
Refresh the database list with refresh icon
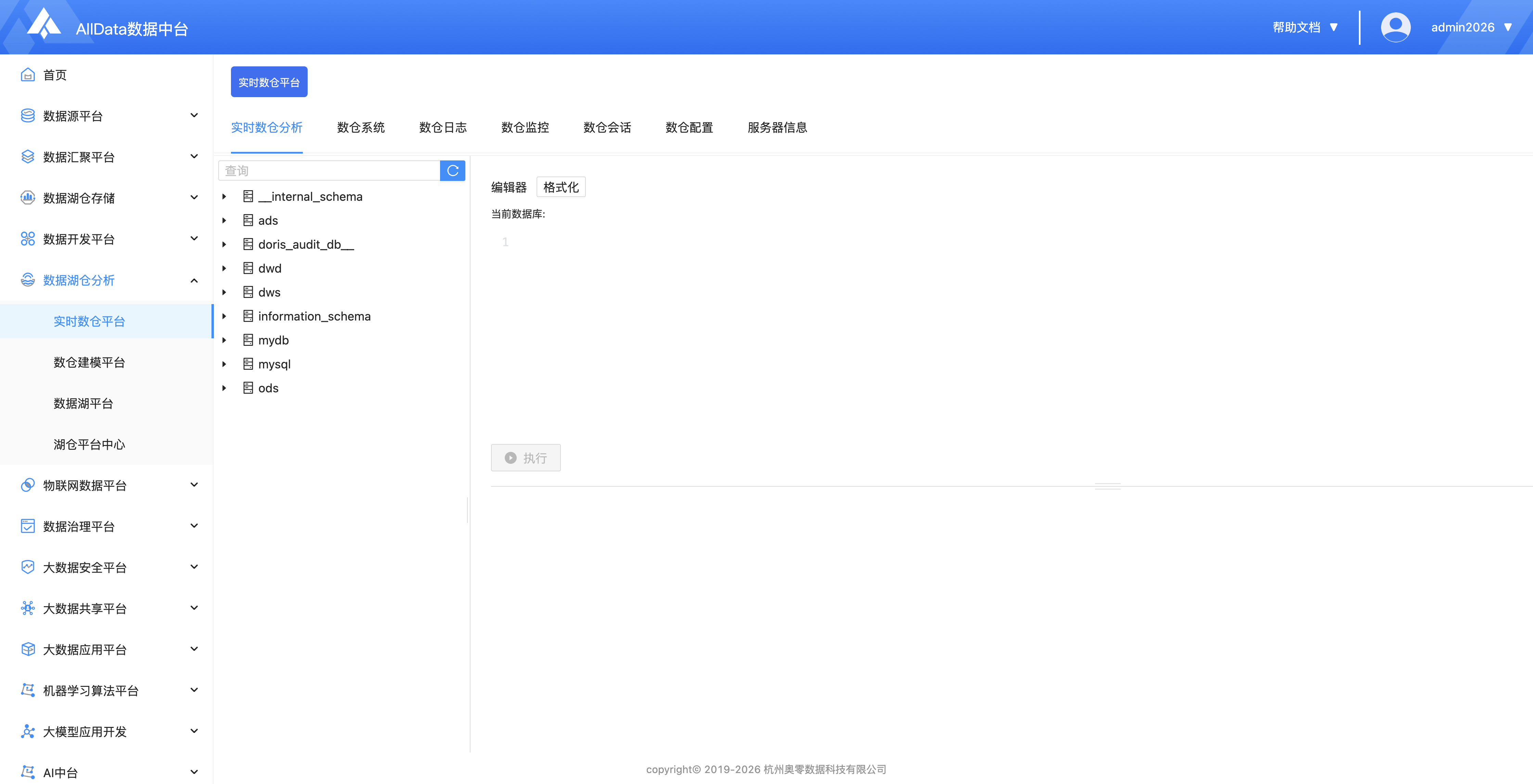coord(452,171)
